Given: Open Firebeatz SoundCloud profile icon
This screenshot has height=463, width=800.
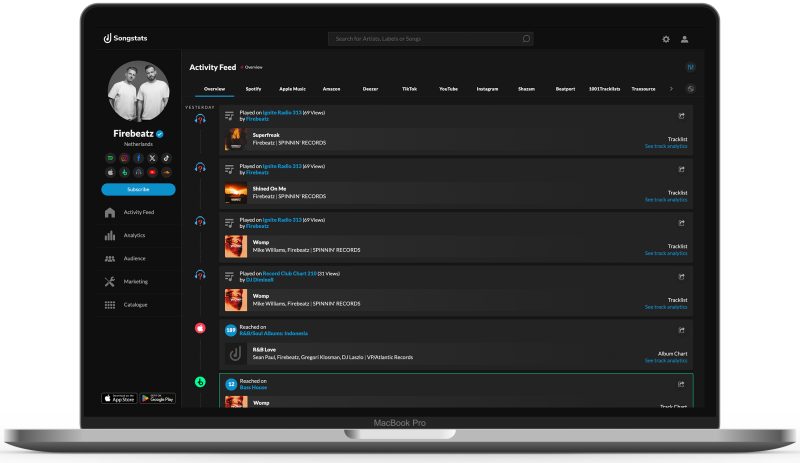Looking at the screenshot, I should (166, 172).
